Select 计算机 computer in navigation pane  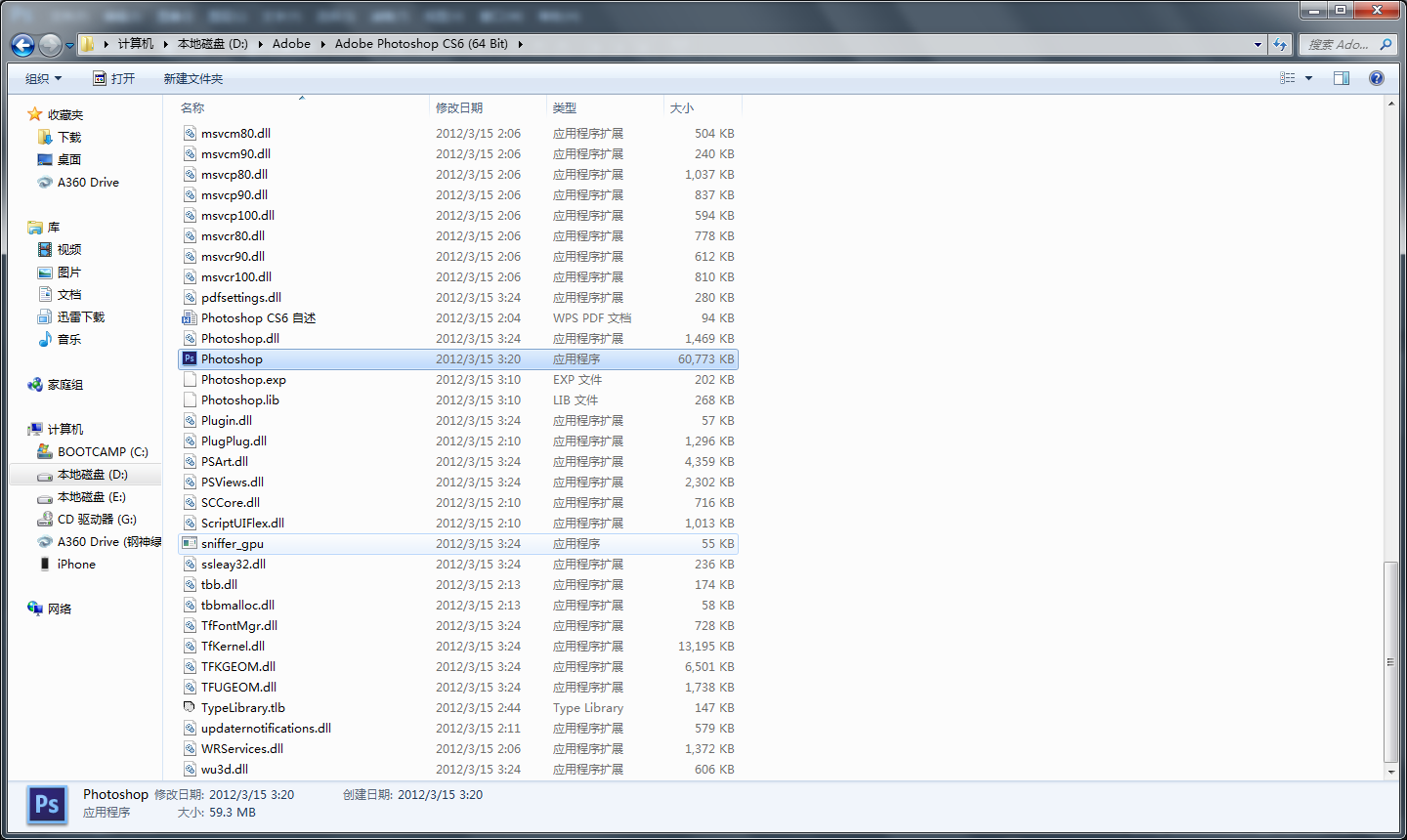(x=56, y=429)
